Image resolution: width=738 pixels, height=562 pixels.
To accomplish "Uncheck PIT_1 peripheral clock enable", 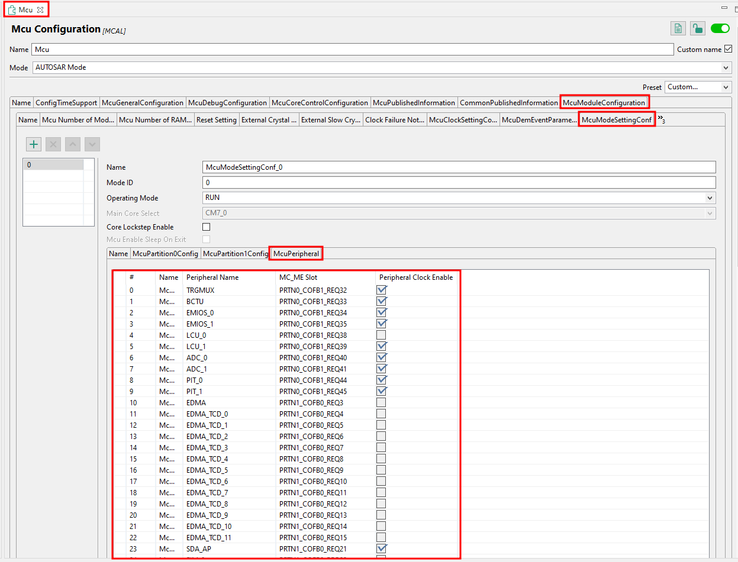I will coord(381,391).
